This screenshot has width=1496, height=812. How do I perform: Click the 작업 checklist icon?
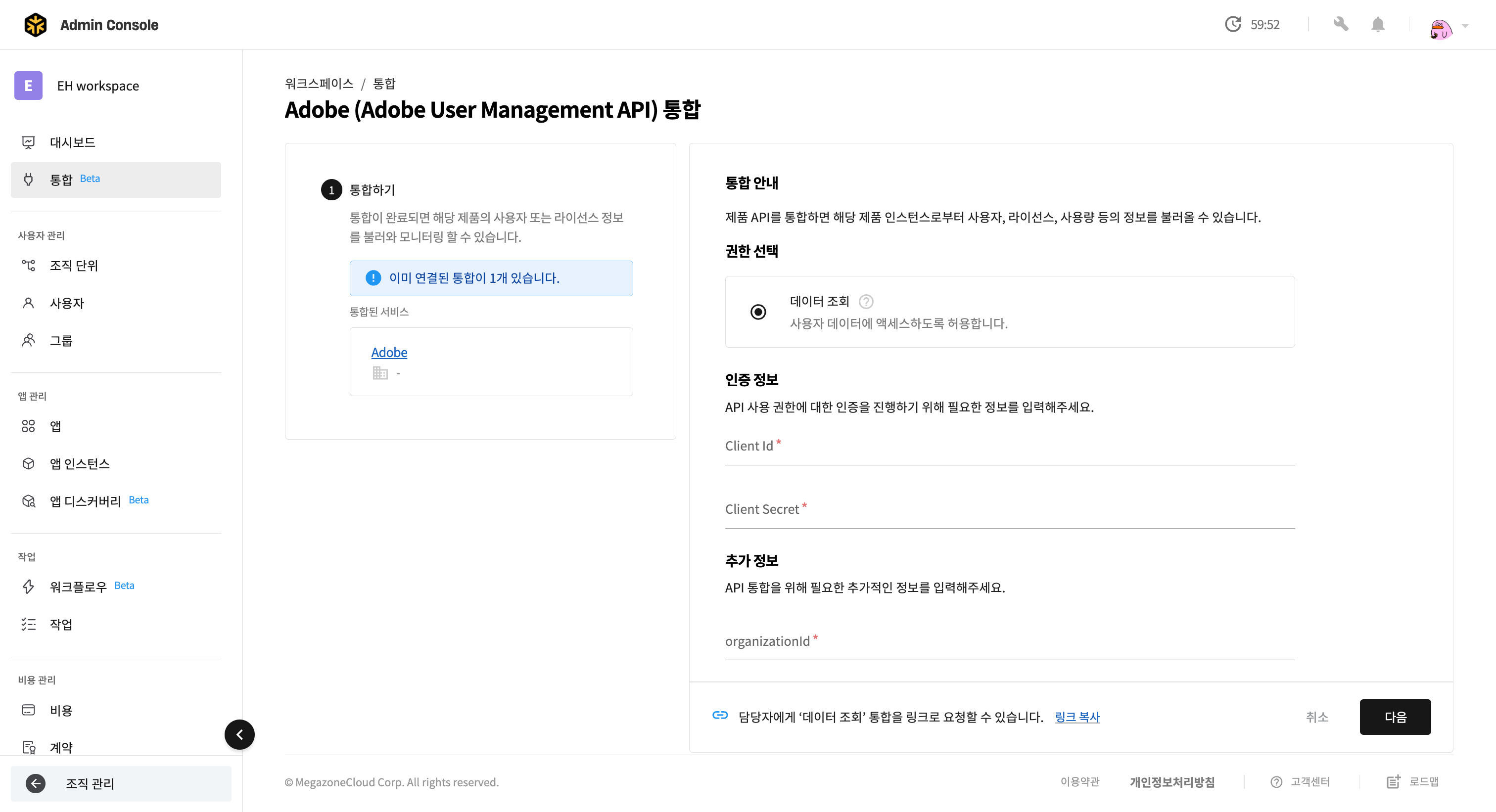pos(29,624)
